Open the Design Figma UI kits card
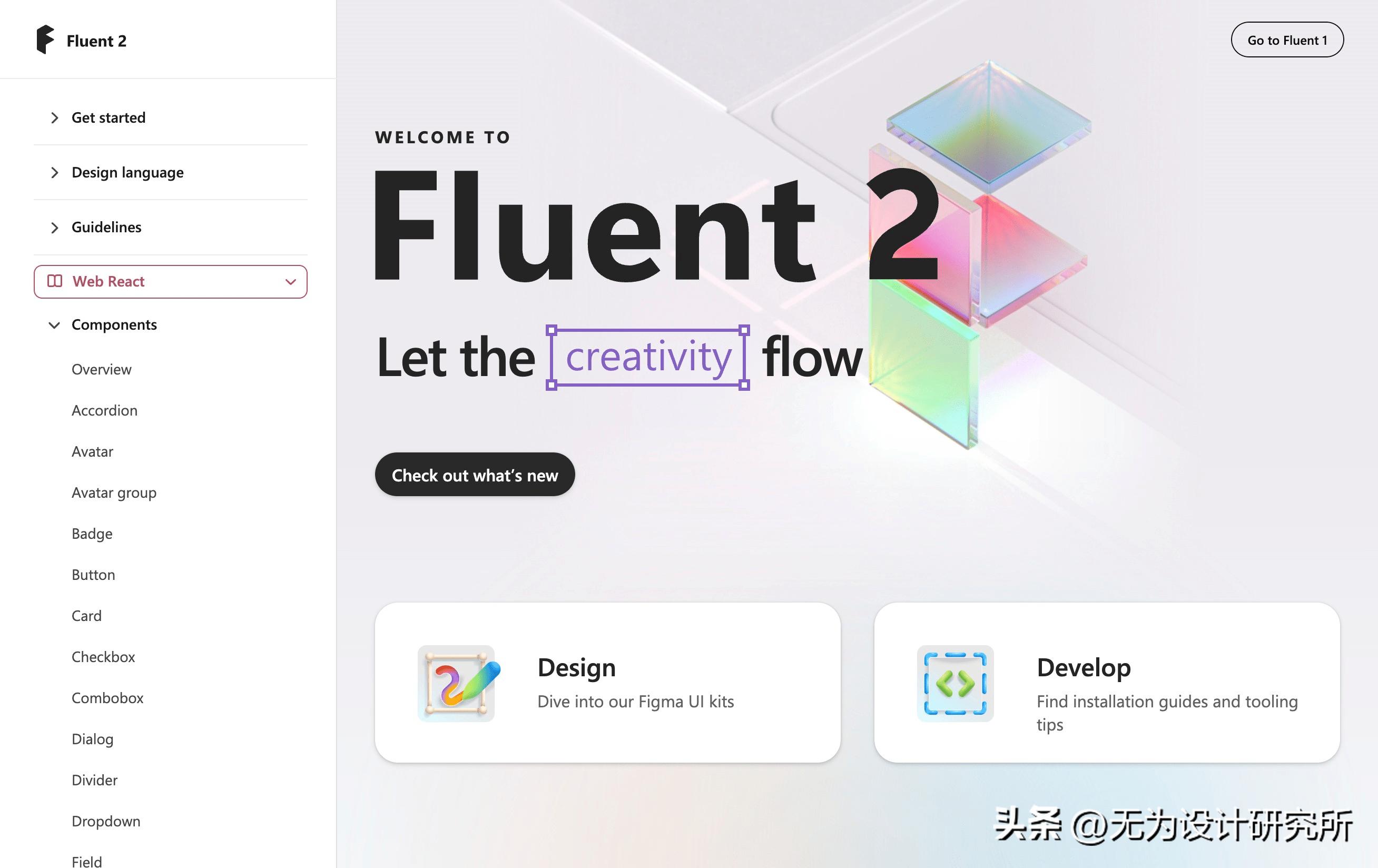Image resolution: width=1378 pixels, height=868 pixels. (x=607, y=682)
